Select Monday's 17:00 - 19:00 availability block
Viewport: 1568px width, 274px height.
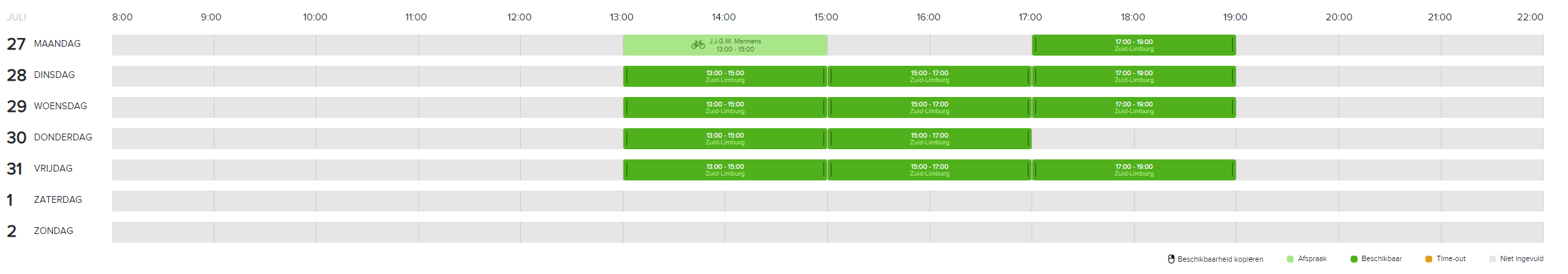pyautogui.click(x=1133, y=45)
